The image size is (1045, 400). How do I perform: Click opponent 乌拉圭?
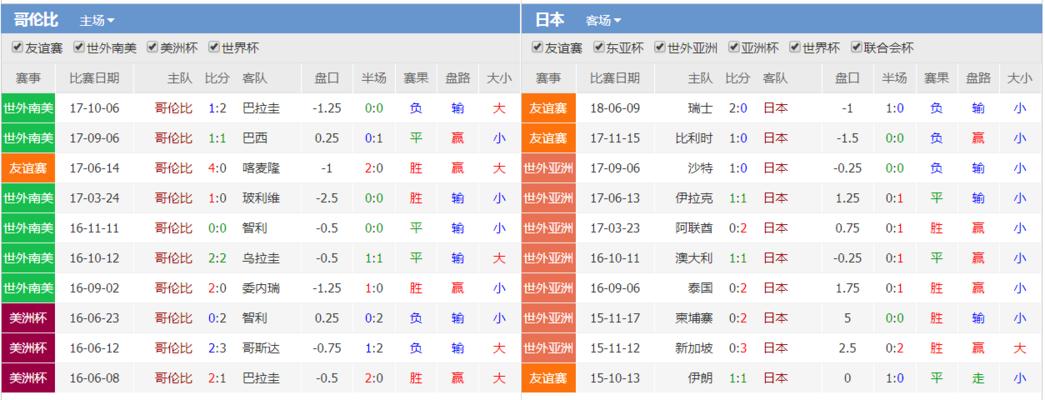click(261, 258)
